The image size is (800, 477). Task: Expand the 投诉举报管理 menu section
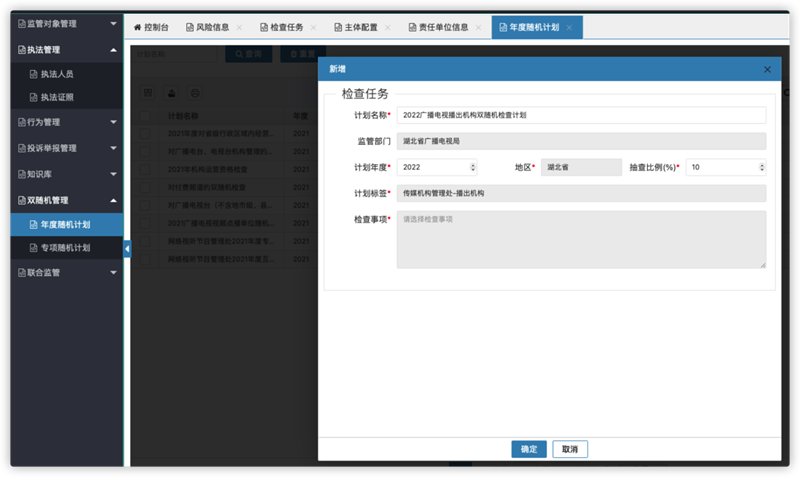click(113, 148)
